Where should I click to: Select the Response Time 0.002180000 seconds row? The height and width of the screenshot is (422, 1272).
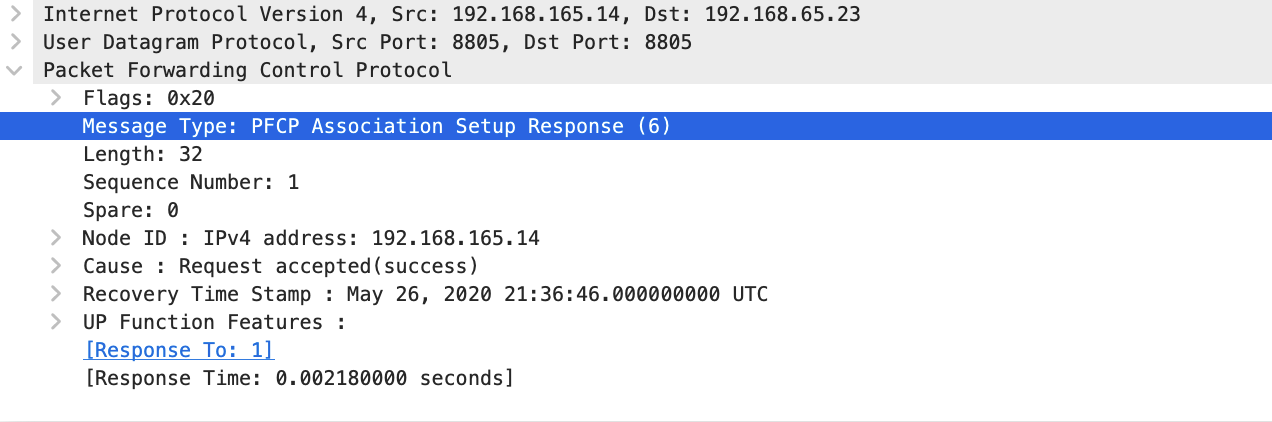[298, 378]
